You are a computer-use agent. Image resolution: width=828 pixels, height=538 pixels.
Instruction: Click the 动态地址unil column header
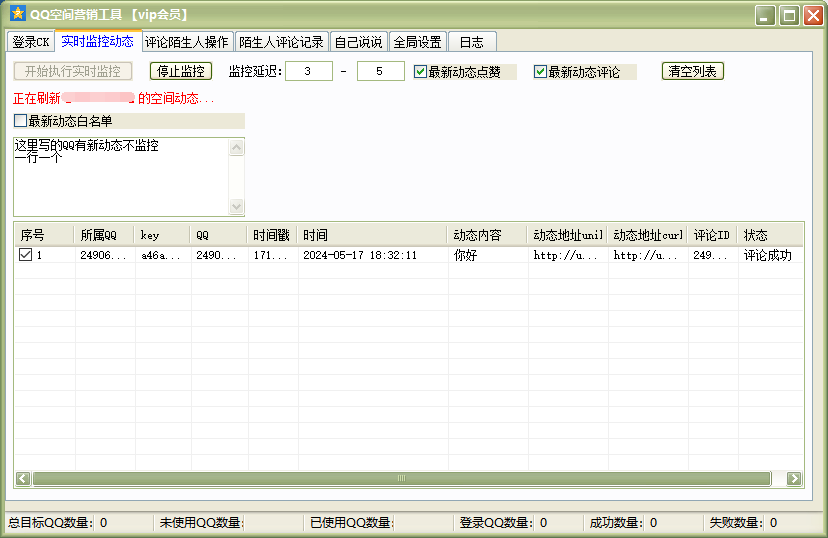[x=568, y=235]
